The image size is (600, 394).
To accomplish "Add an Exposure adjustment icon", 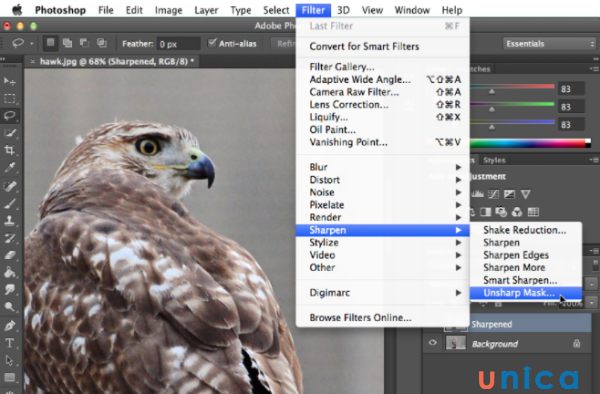I will (509, 194).
